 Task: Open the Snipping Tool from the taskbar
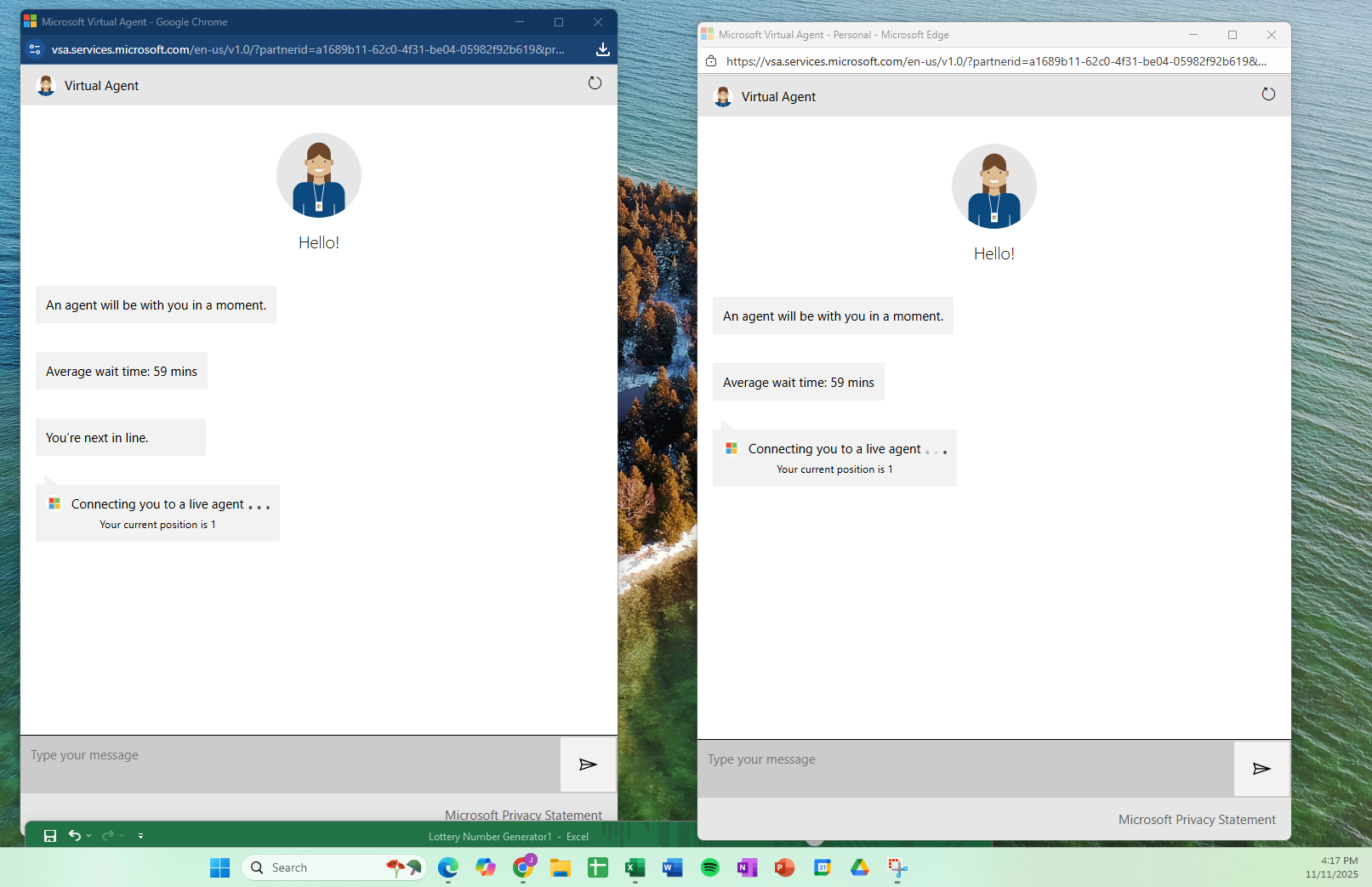[x=897, y=867]
